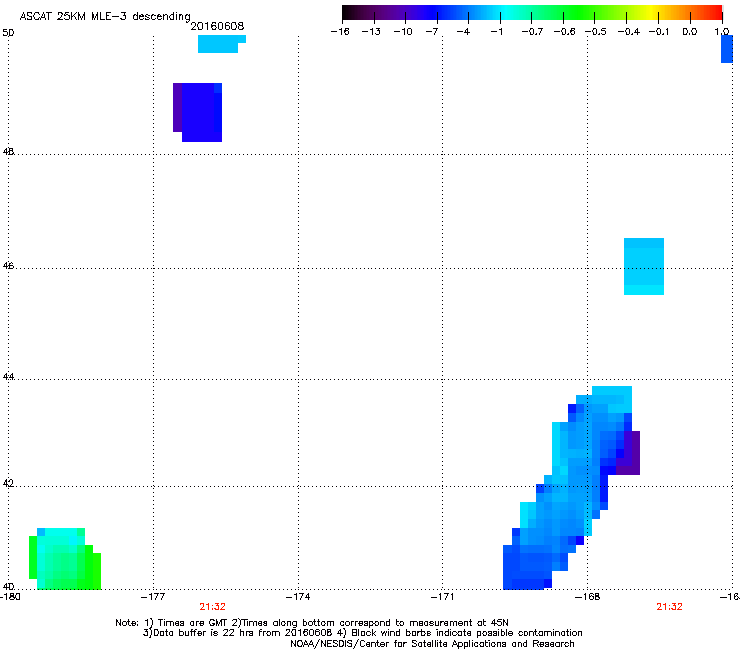Click the note line '3)Data buffer is 22 hrs'
Viewport: 740px width, 650px height.
pos(362,633)
